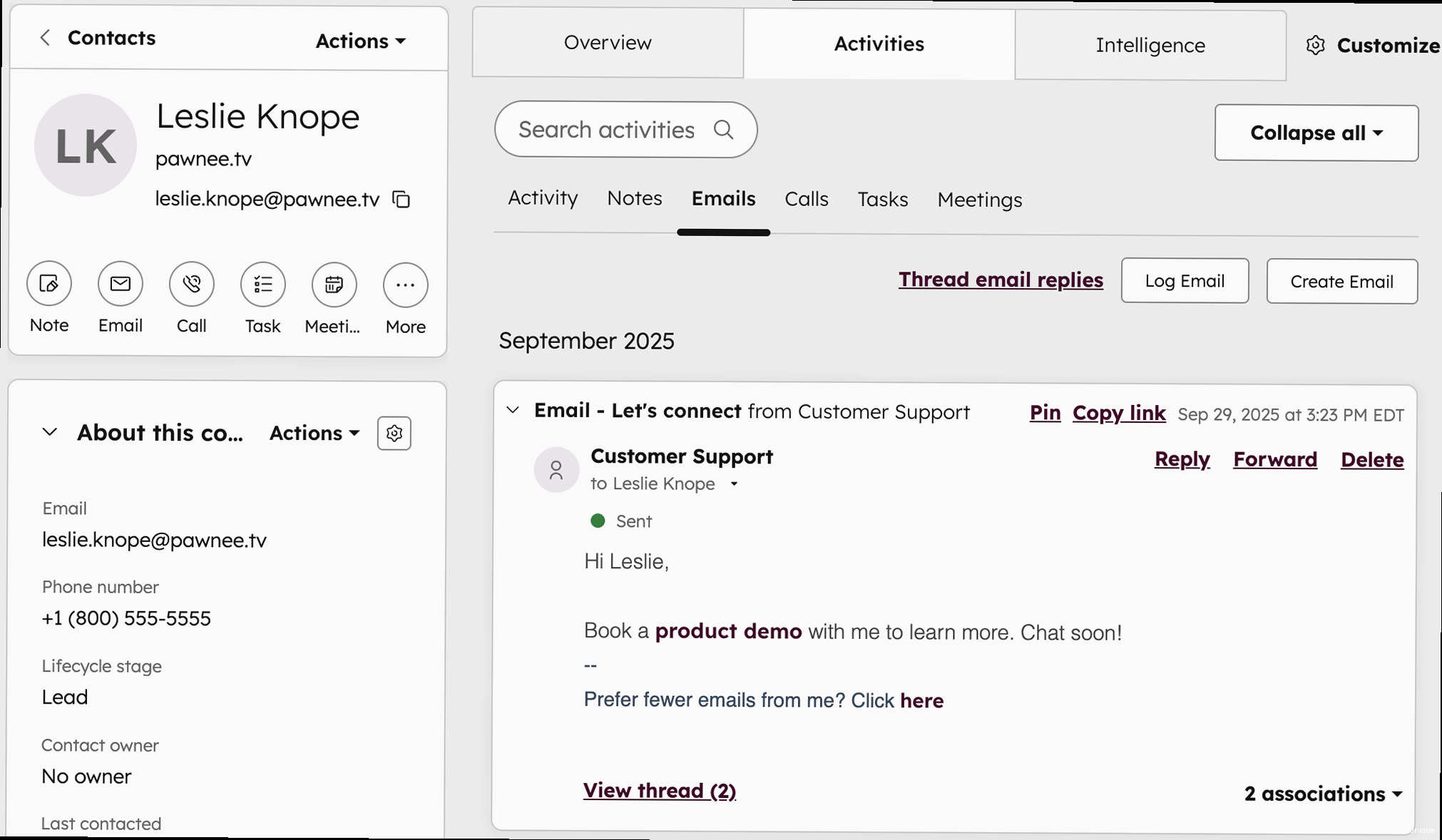Viewport: 1442px width, 840px height.
Task: Click the Email envelope icon
Action: 121,284
